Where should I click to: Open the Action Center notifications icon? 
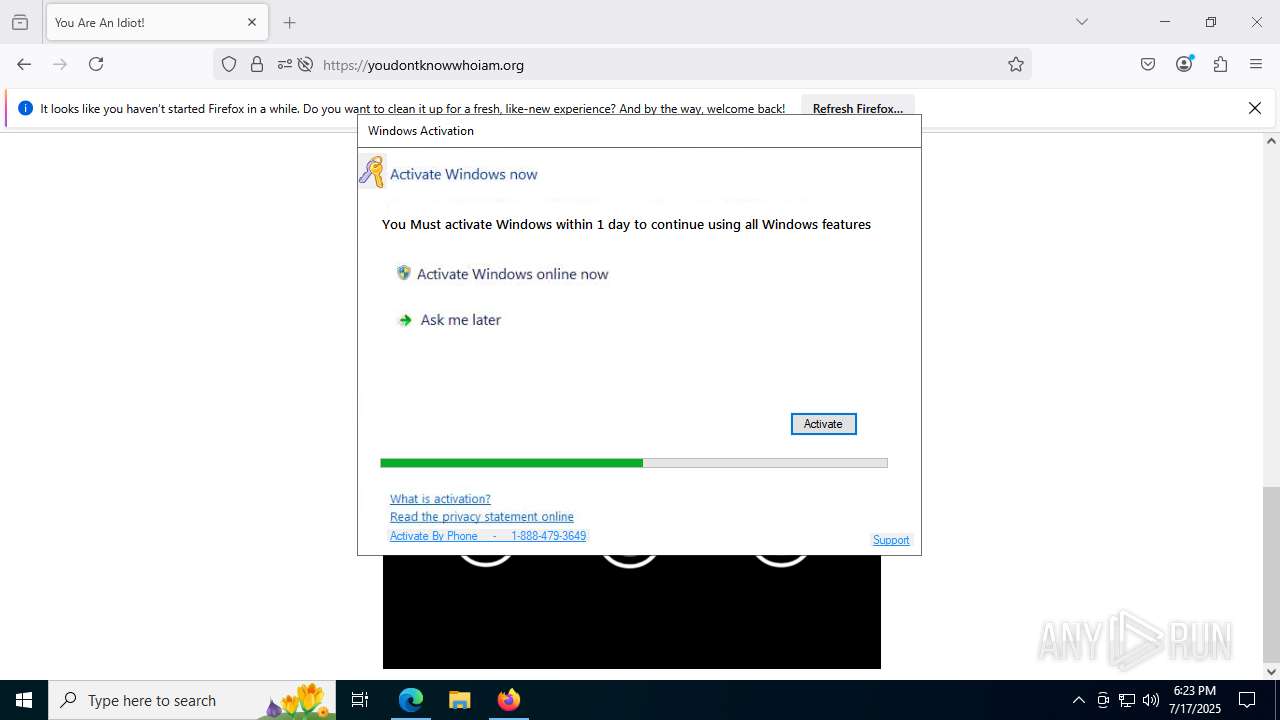[1247, 700]
